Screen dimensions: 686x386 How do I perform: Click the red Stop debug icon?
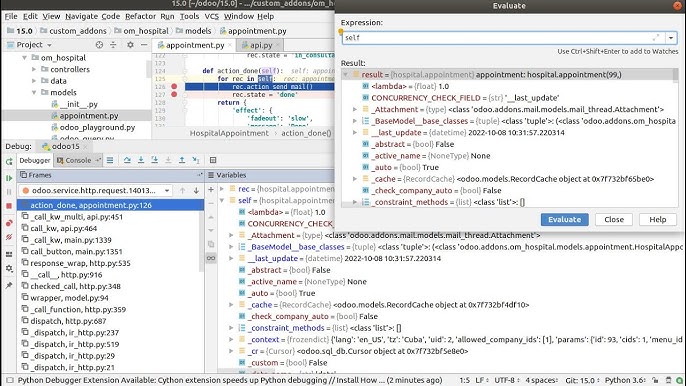pos(9,205)
